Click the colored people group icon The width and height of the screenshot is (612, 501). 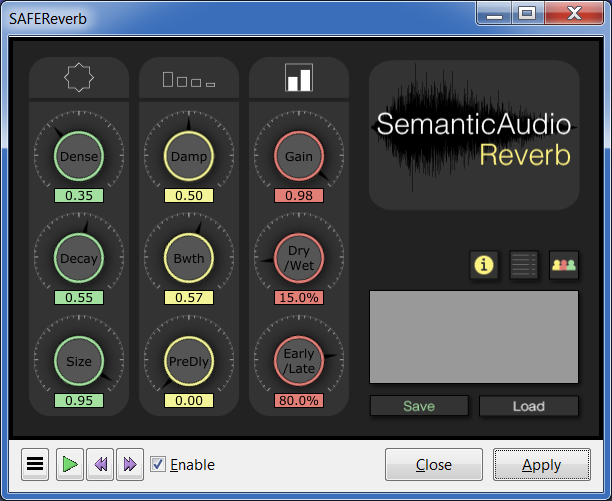click(564, 265)
